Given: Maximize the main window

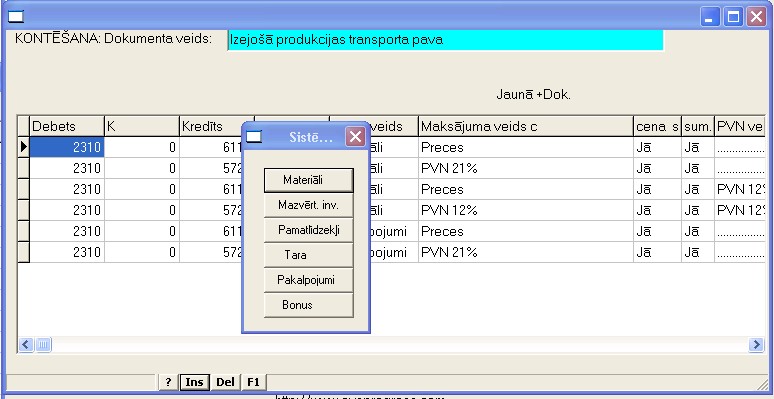Looking at the screenshot, I should coord(733,17).
